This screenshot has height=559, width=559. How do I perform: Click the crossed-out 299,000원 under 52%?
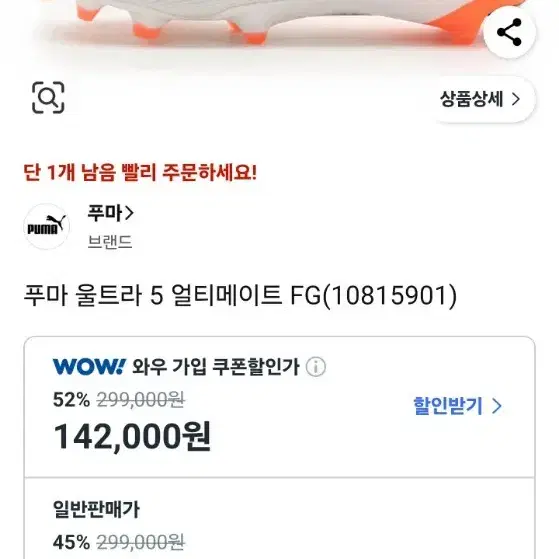point(141,400)
